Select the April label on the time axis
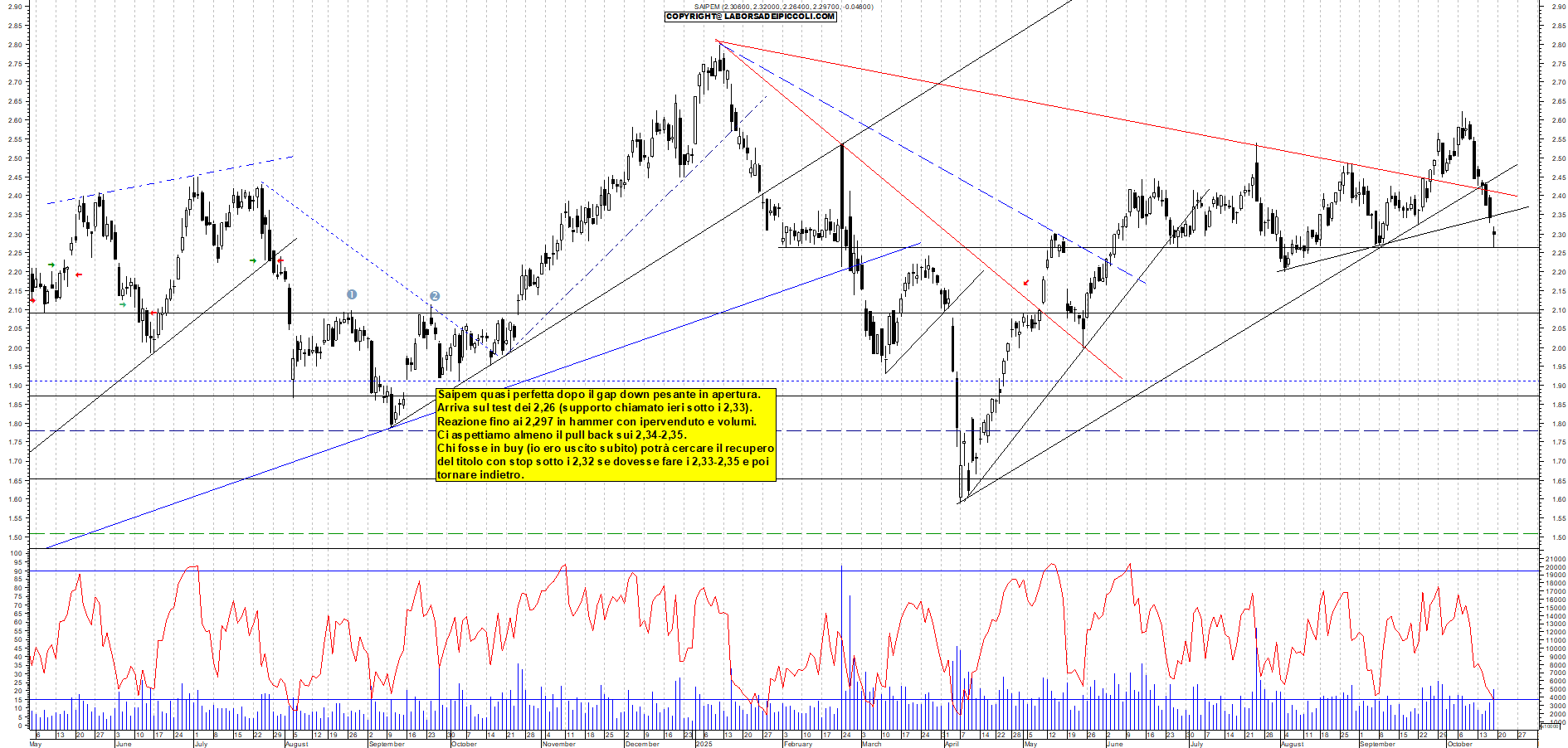 (952, 744)
